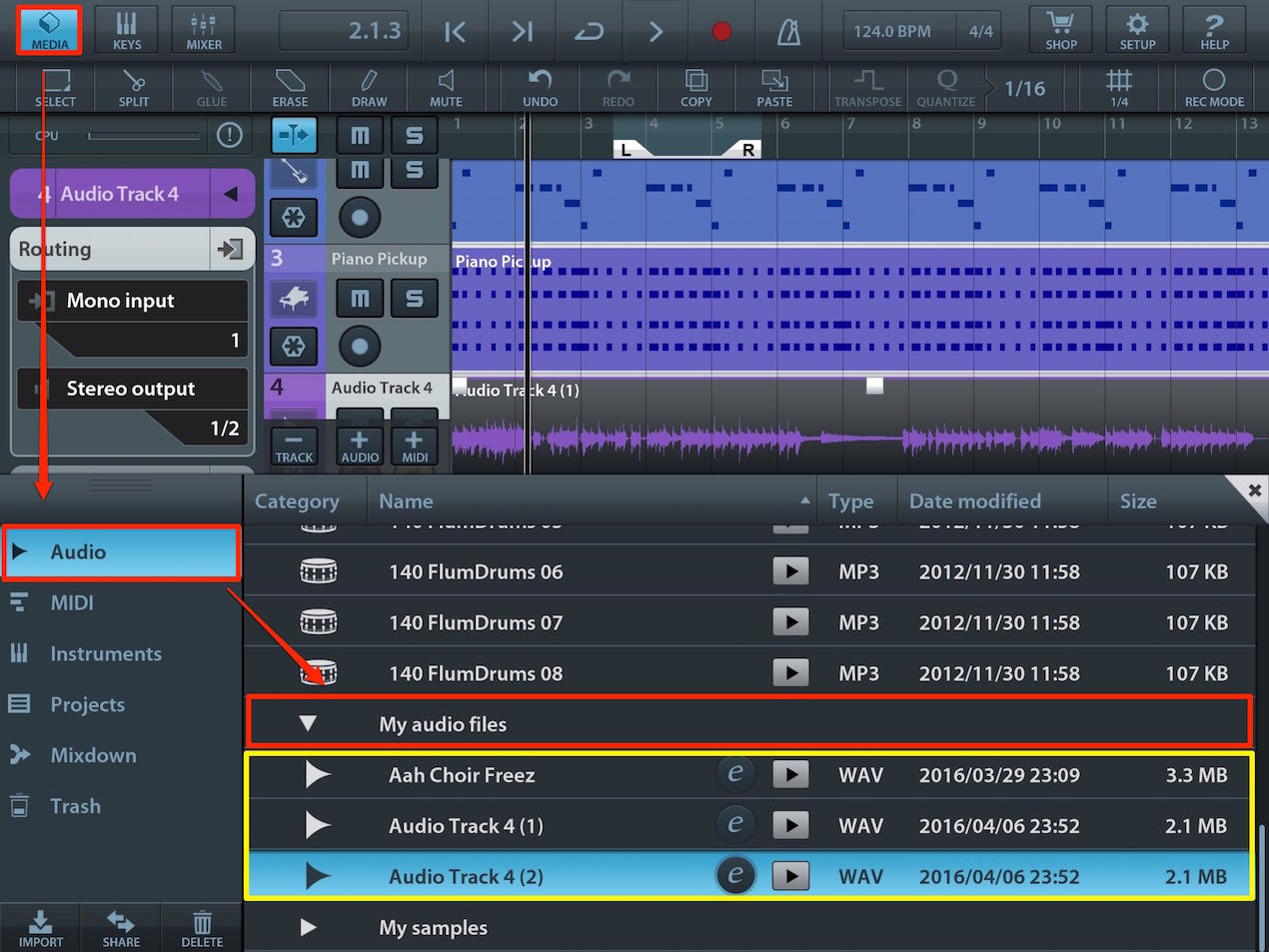Screen dimensions: 1269x952
Task: Expand the My samples folder
Action: 308,928
